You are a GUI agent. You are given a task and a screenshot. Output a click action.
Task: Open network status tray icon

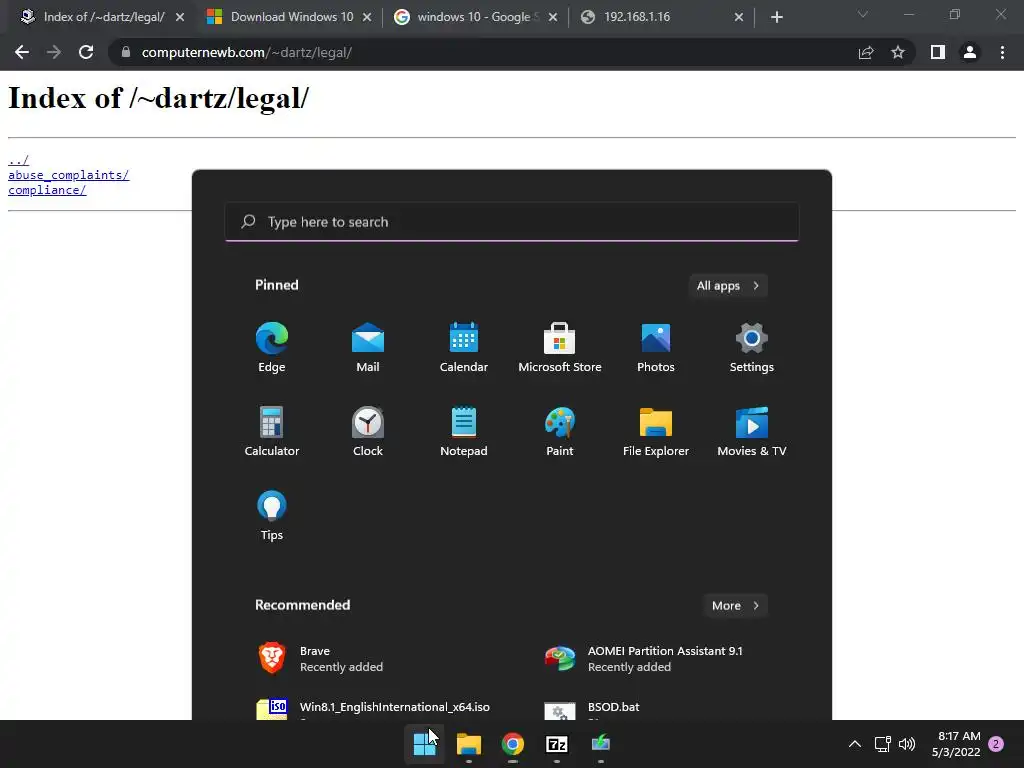point(882,744)
